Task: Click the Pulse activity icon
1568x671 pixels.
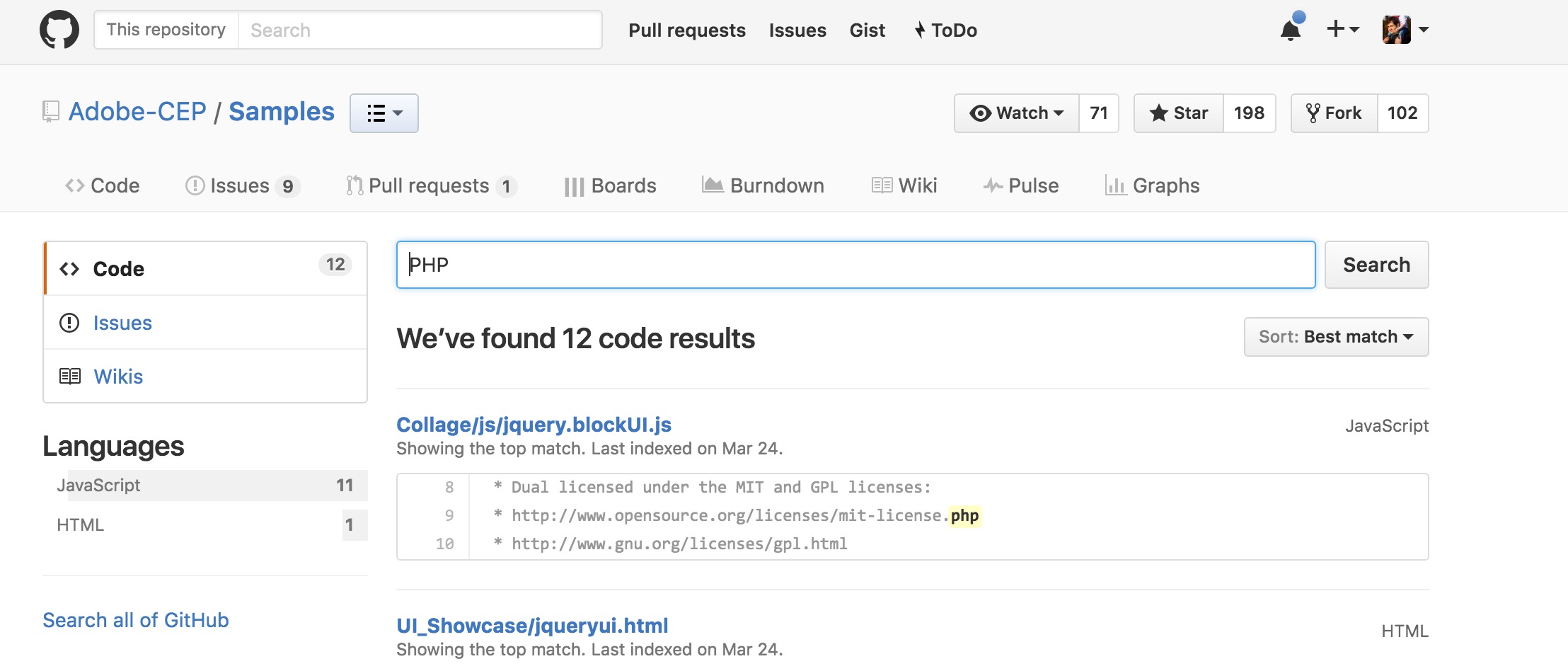Action: point(993,185)
